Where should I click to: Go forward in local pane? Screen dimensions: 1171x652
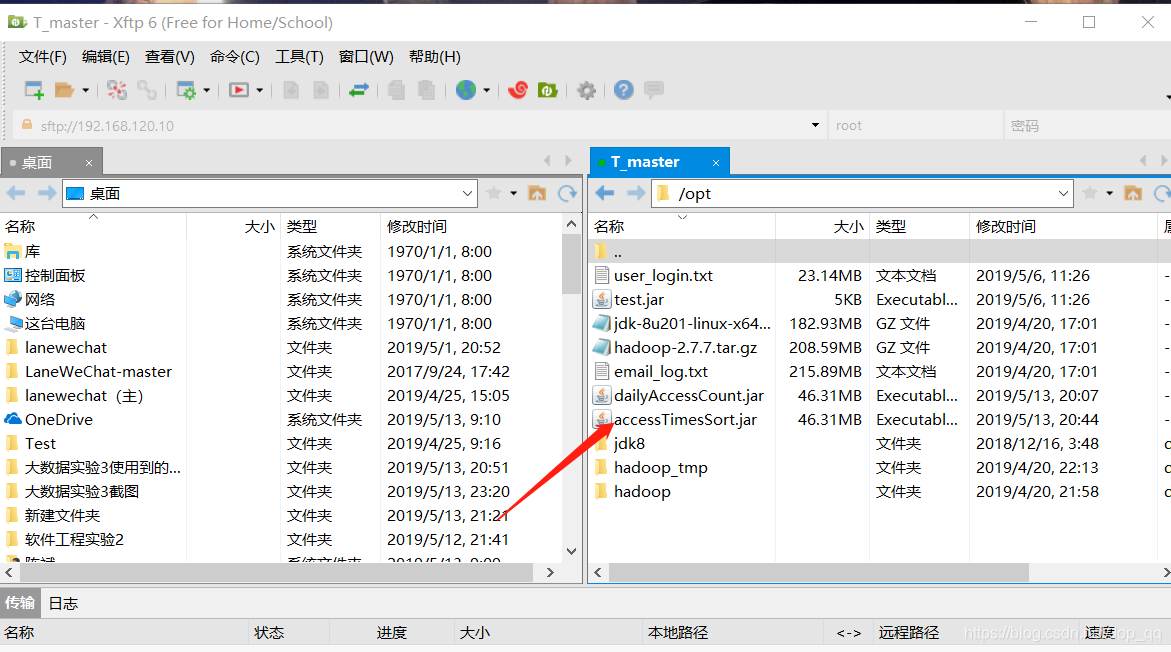[x=47, y=193]
